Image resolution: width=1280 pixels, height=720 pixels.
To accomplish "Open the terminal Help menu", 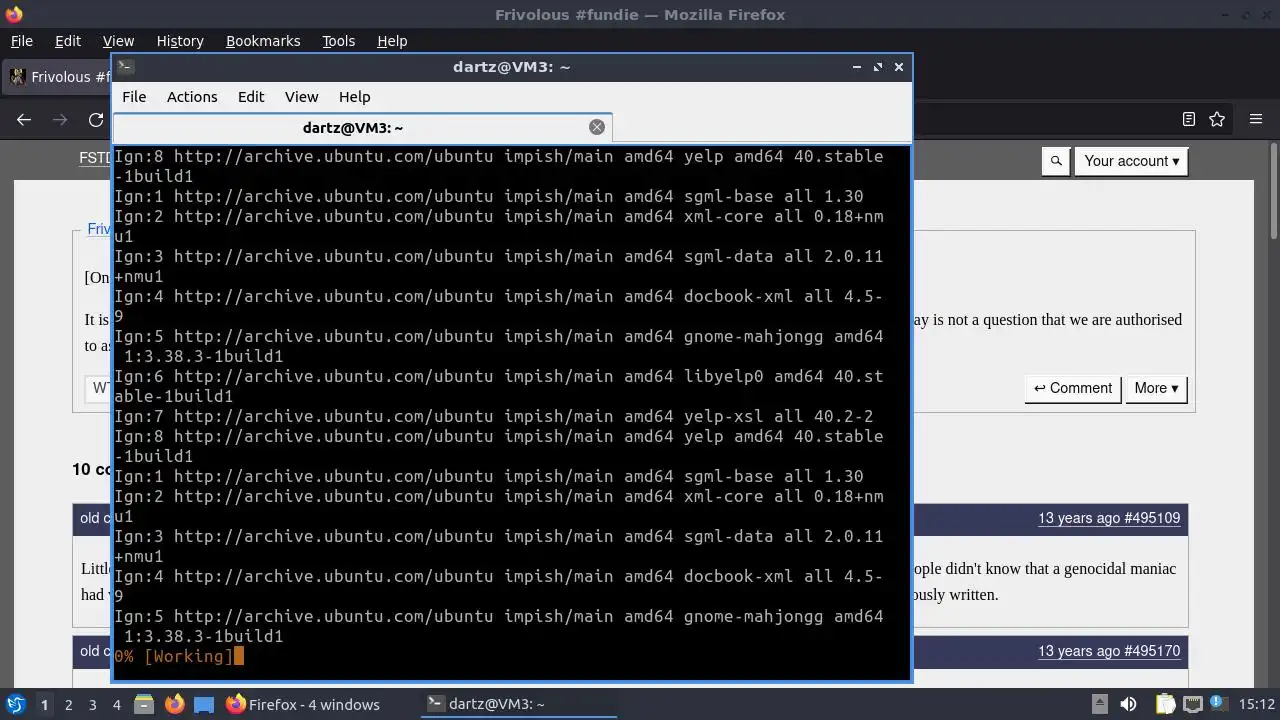I will 354,97.
